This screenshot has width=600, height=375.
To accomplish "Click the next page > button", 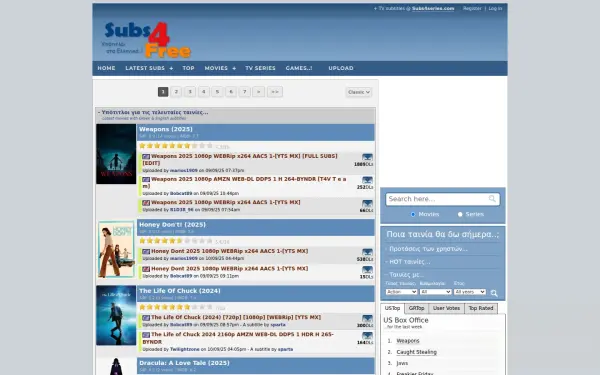I will point(259,92).
